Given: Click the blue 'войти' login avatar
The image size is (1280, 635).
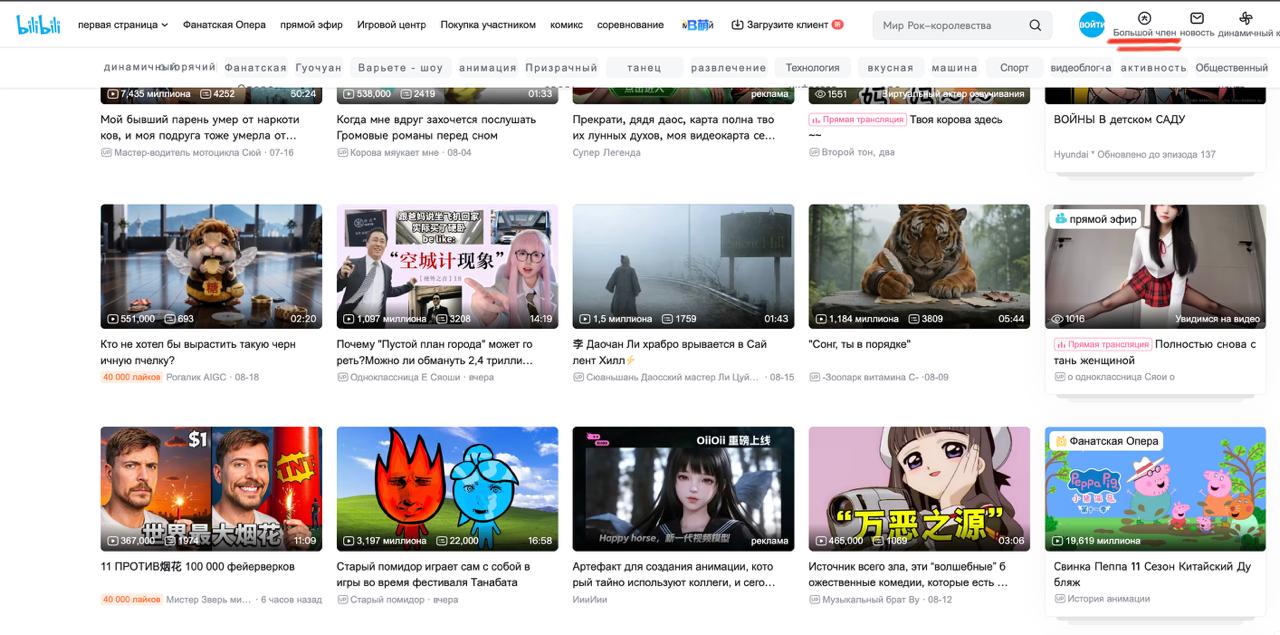Looking at the screenshot, I should (x=1092, y=25).
